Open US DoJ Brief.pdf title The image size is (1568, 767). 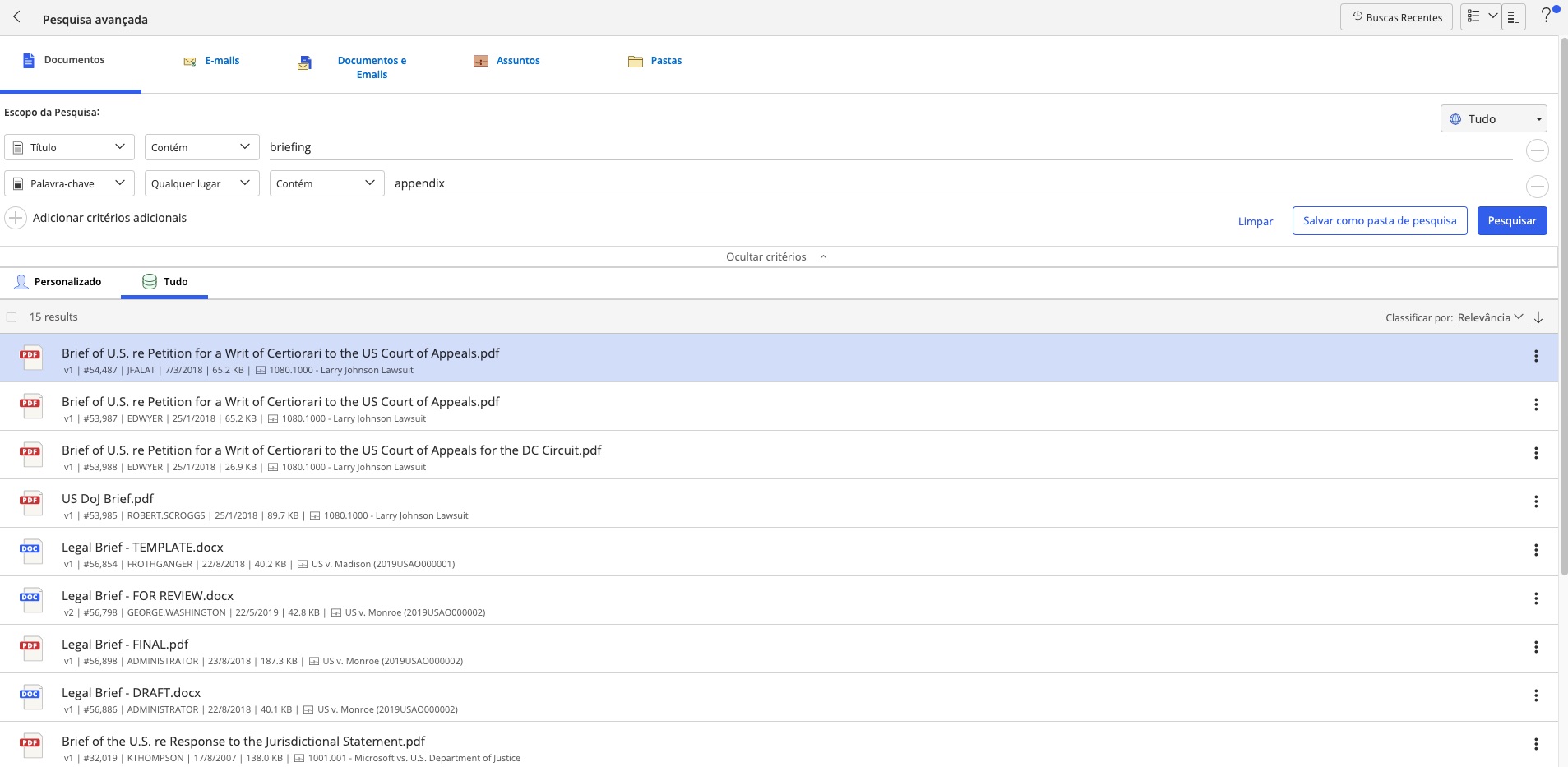(x=108, y=499)
